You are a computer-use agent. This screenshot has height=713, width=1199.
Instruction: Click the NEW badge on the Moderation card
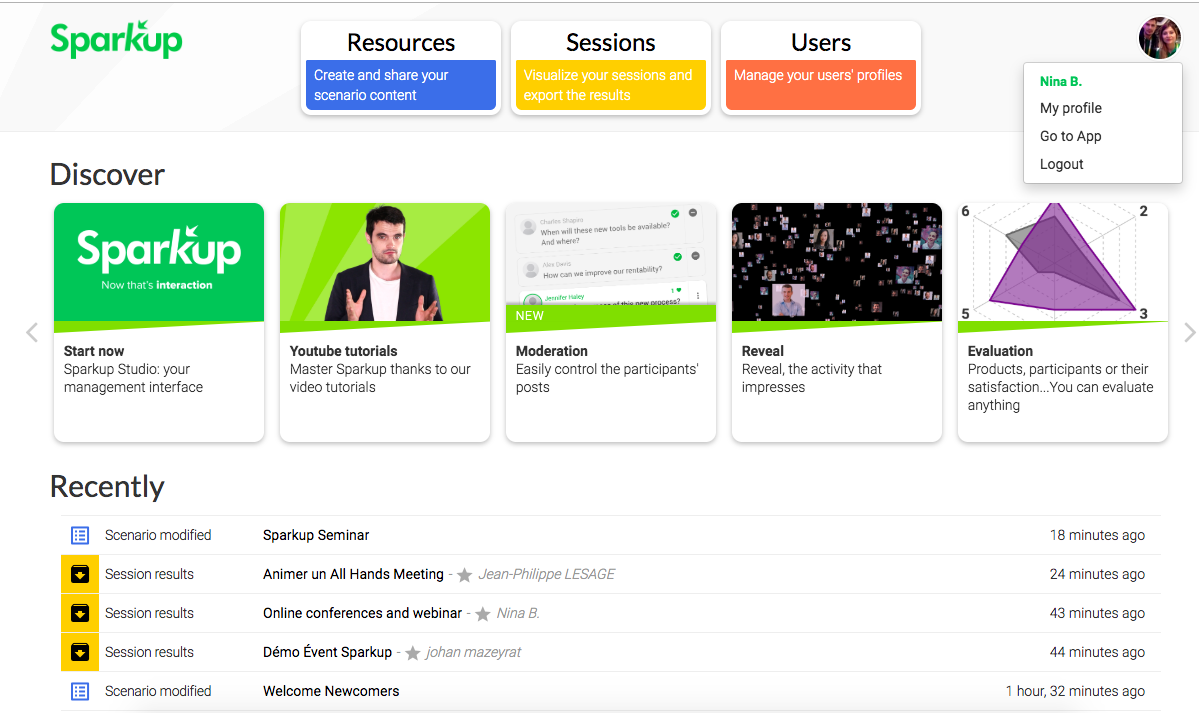coord(529,316)
